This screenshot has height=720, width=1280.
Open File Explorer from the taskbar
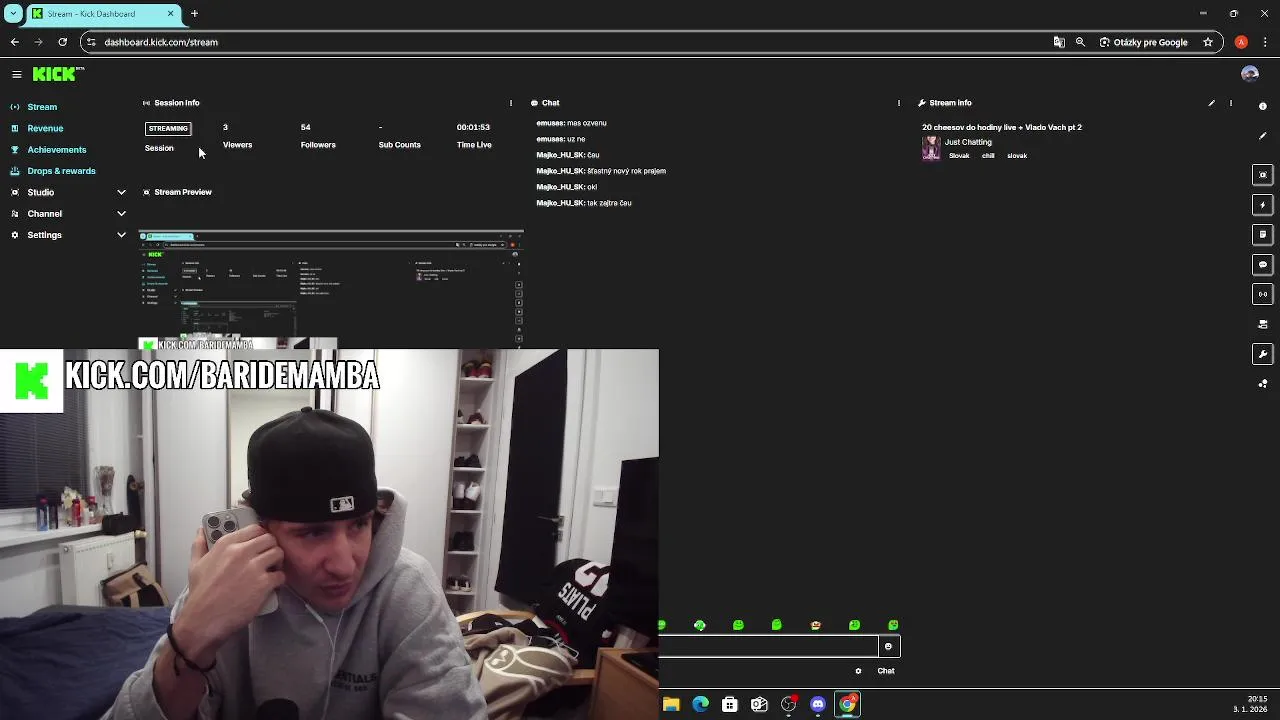click(x=671, y=704)
